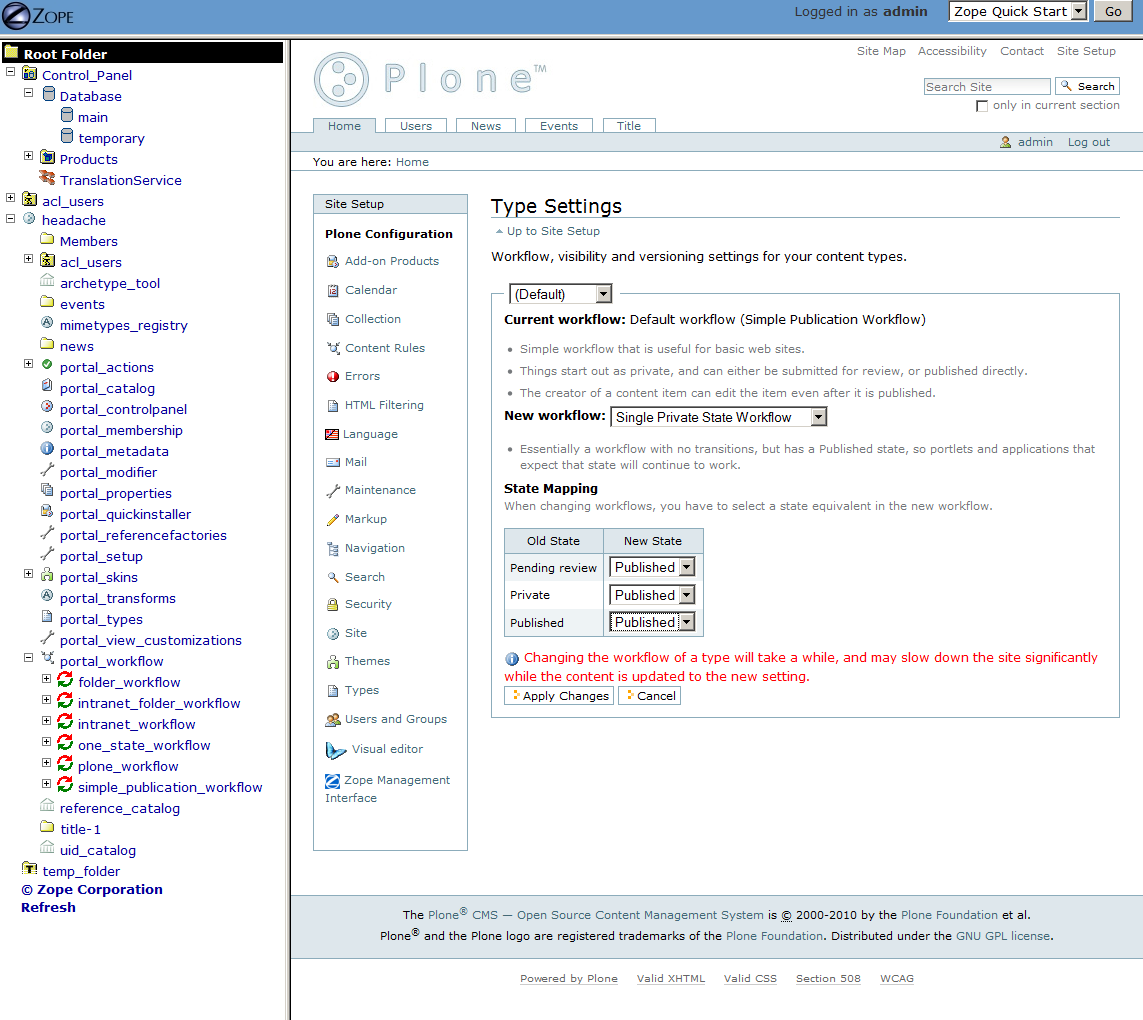Click the red Errors icon

pyautogui.click(x=332, y=376)
